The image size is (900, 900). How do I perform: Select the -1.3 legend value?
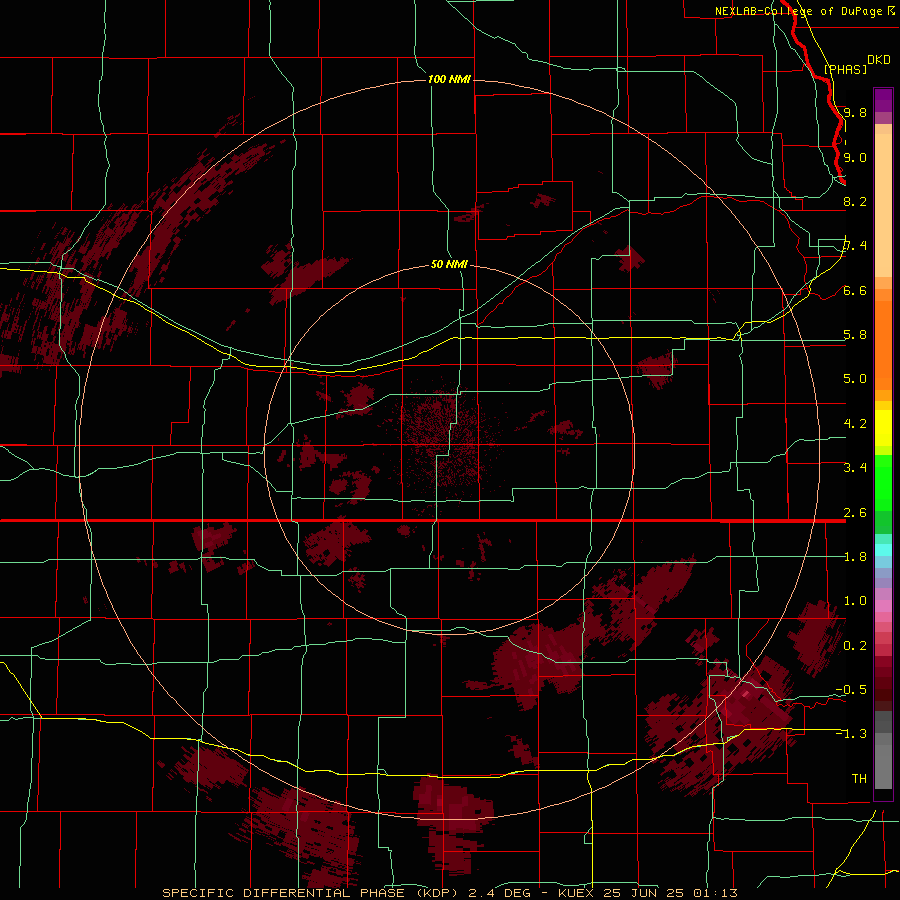851,734
